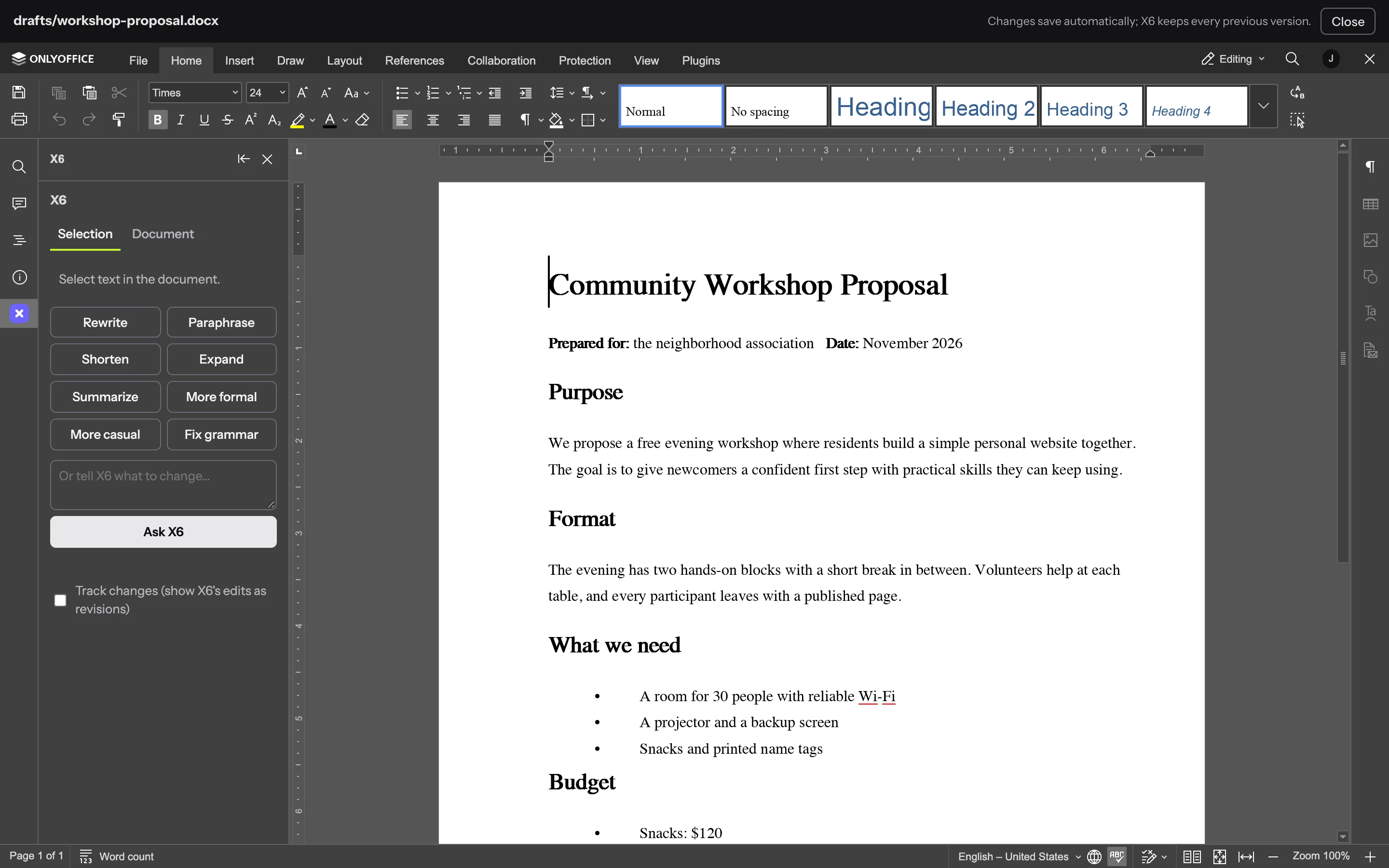The height and width of the screenshot is (868, 1389).
Task: Toggle Align left
Action: coord(402,120)
